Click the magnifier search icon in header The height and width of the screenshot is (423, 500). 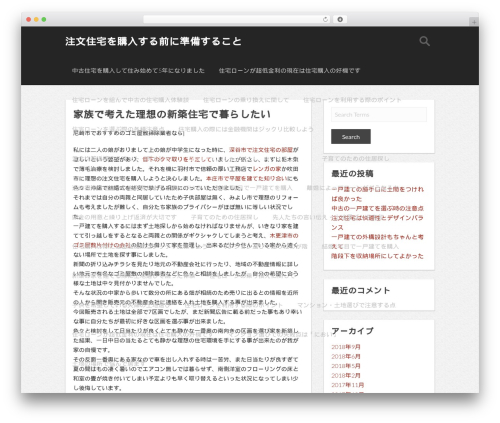click(424, 41)
